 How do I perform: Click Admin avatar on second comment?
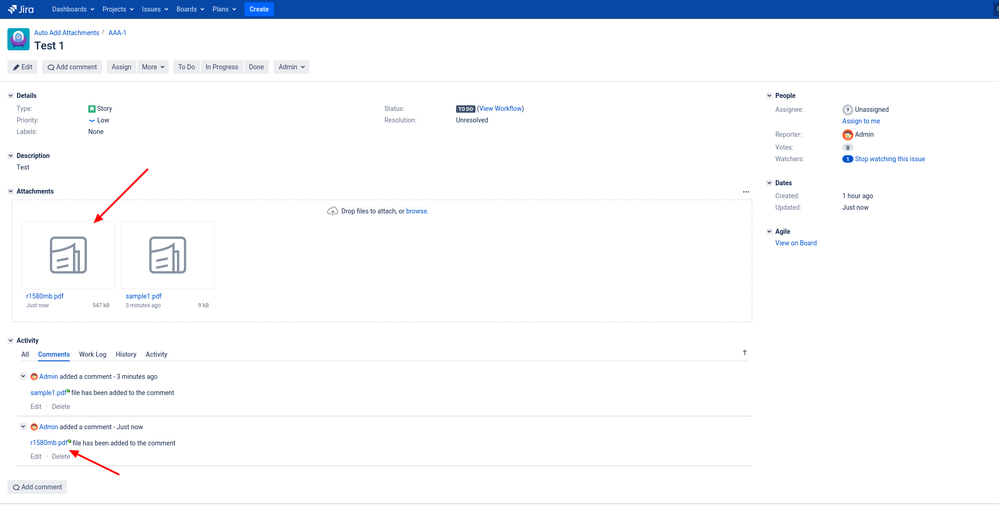tap(34, 427)
